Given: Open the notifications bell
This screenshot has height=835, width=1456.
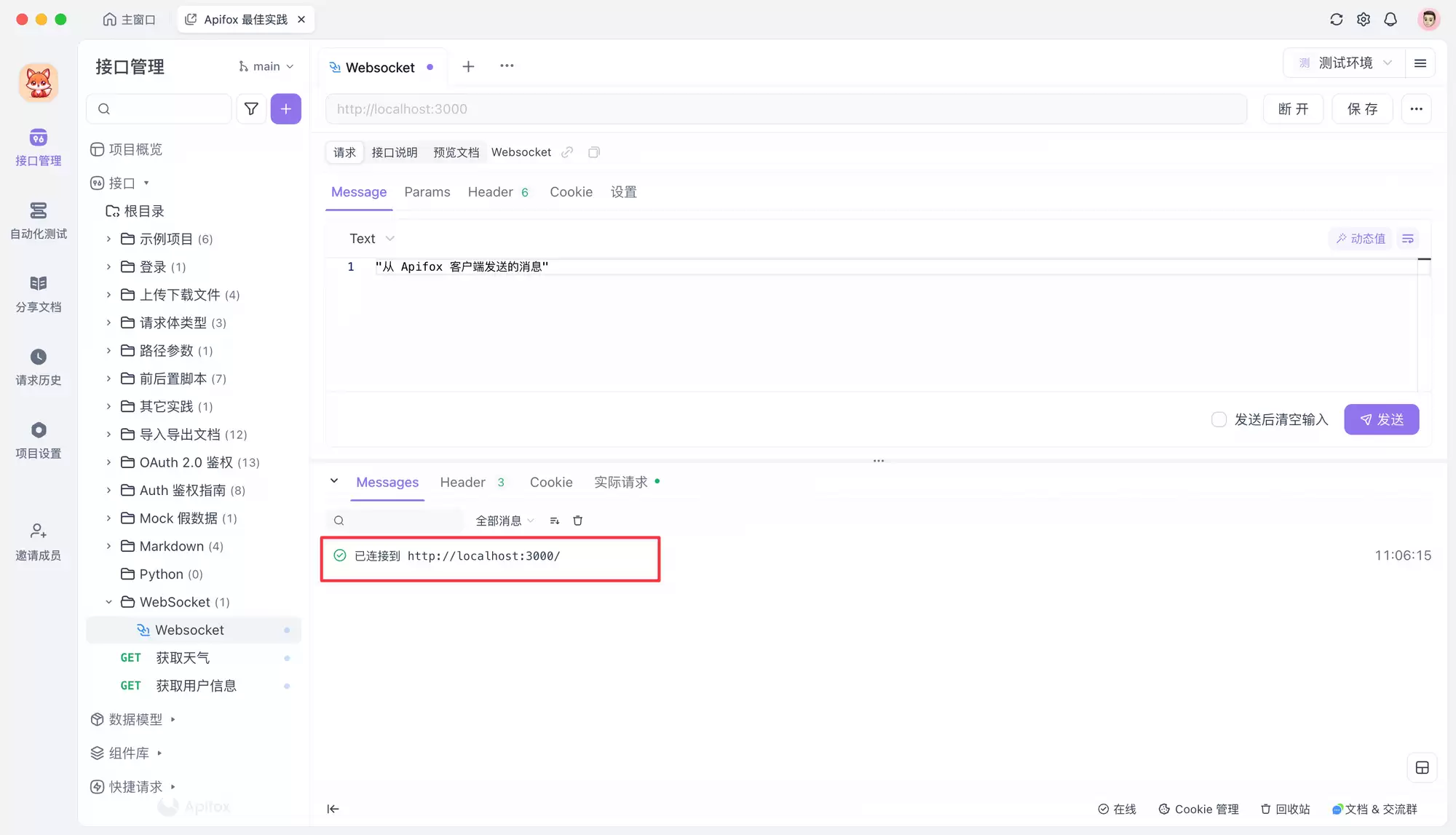Looking at the screenshot, I should coord(1390,20).
